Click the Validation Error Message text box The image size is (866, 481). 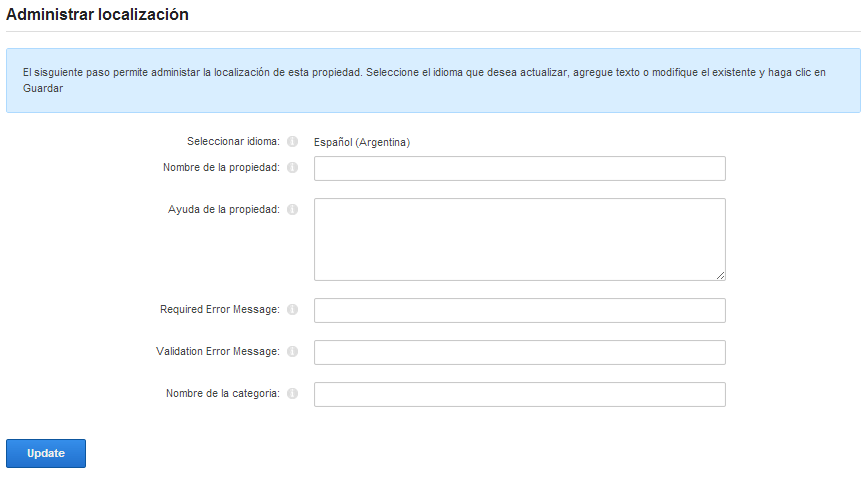[x=519, y=352]
